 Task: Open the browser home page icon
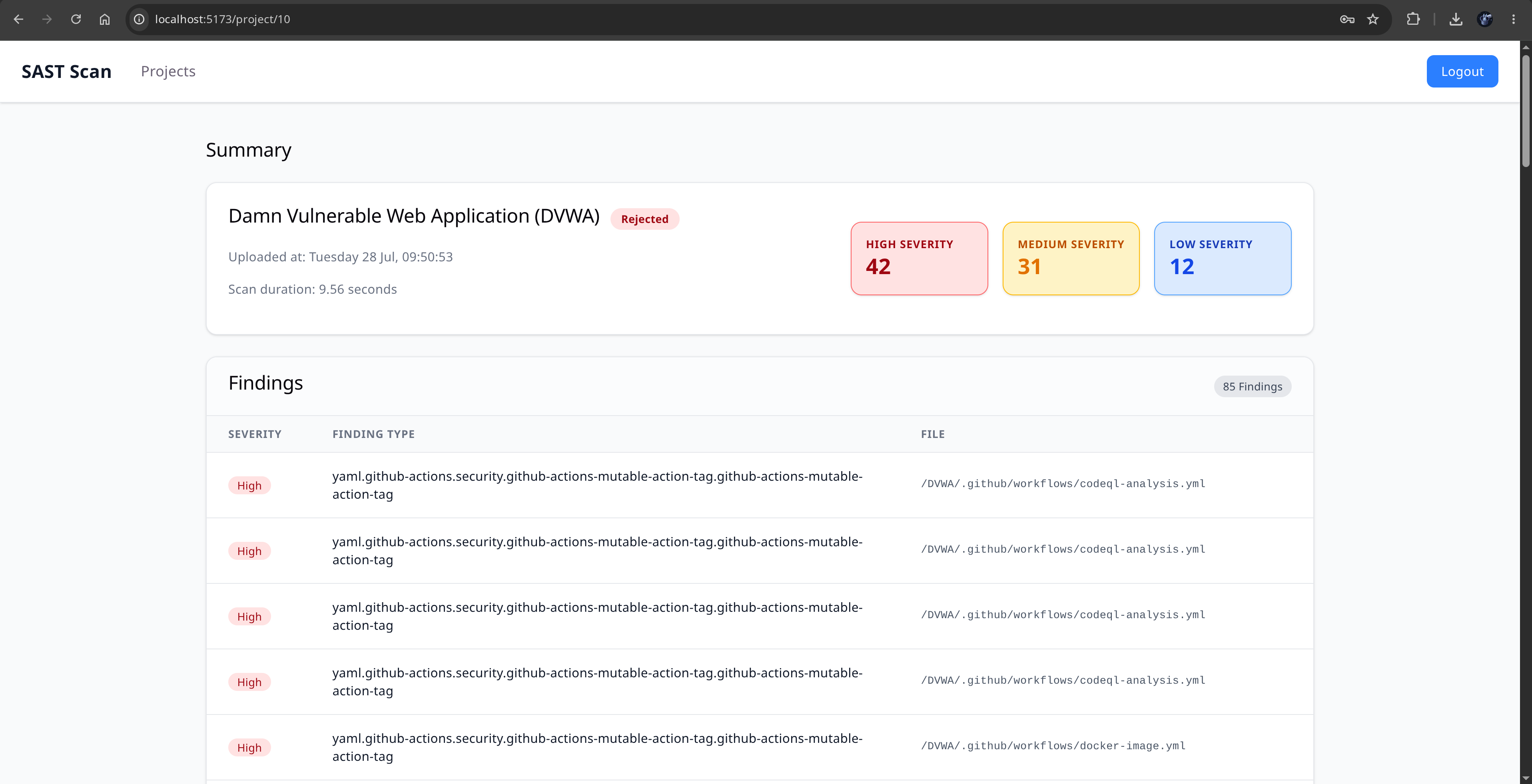[105, 20]
